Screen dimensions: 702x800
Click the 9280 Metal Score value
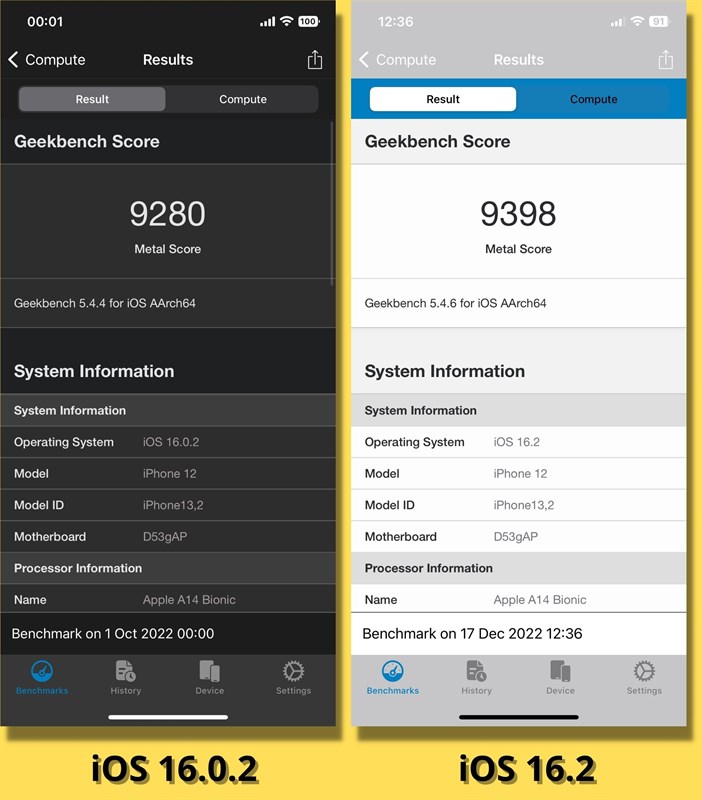click(x=167, y=213)
